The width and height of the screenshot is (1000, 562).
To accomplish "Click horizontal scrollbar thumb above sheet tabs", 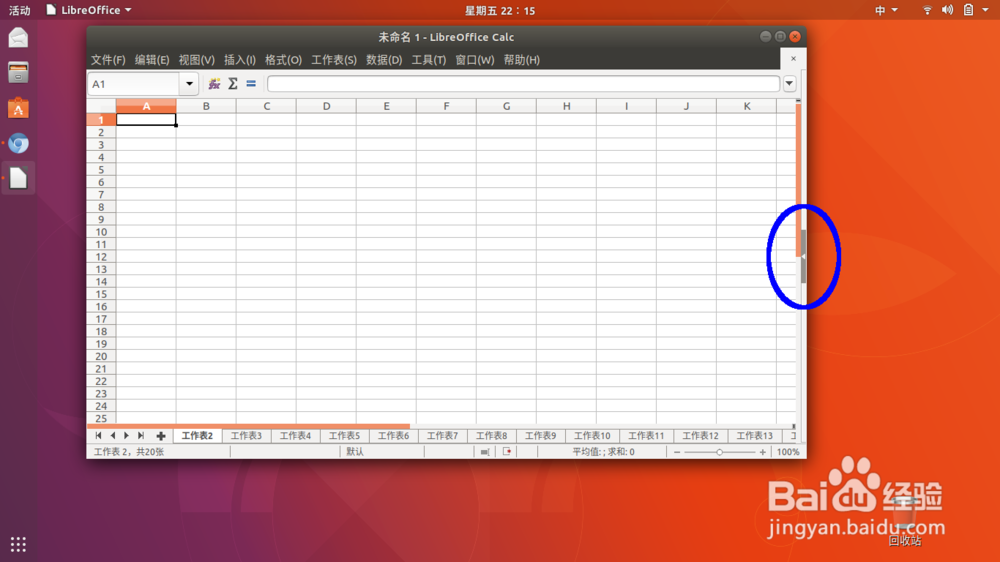I will pos(249,426).
